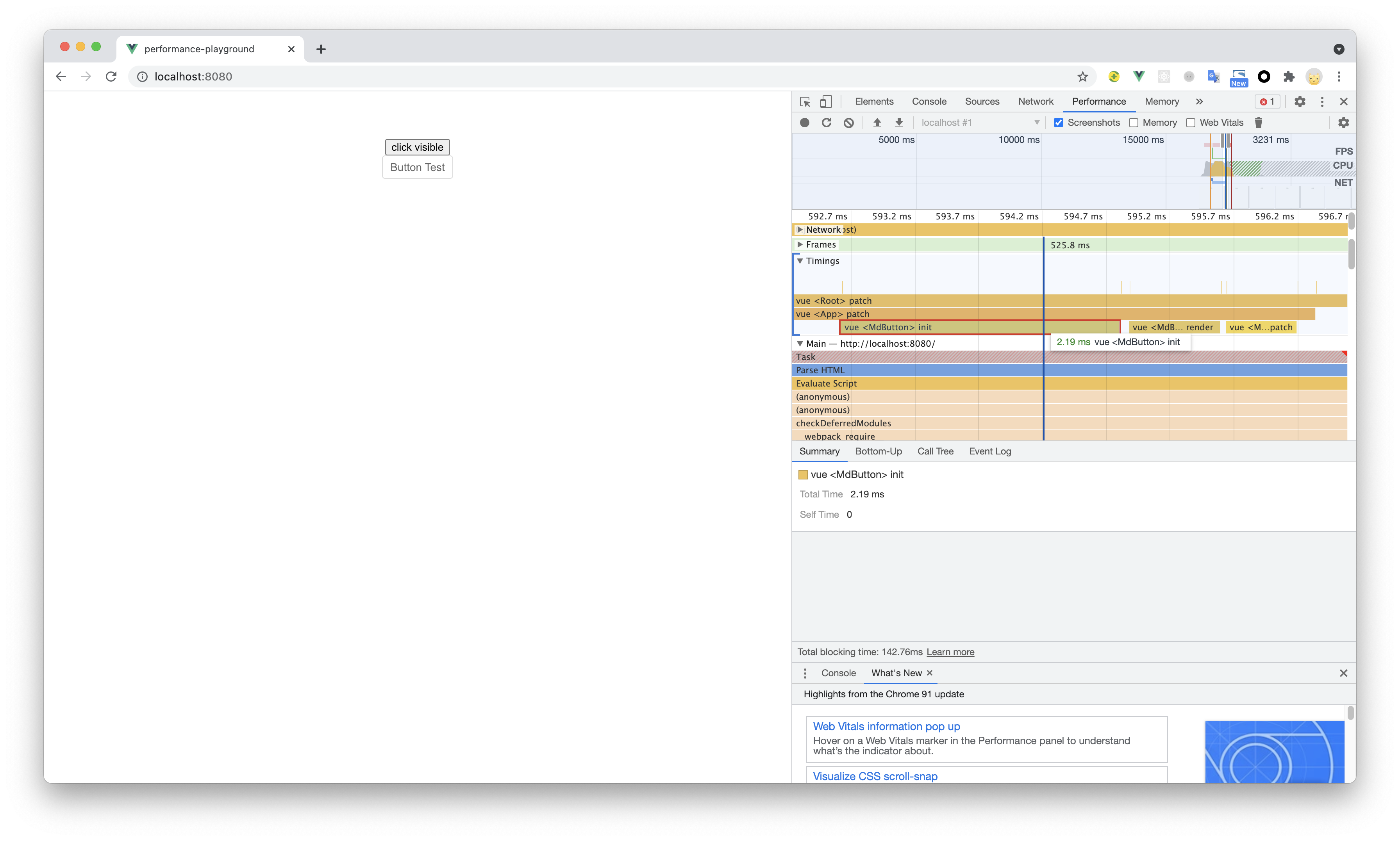Click the reload and profile icon

[x=827, y=123]
